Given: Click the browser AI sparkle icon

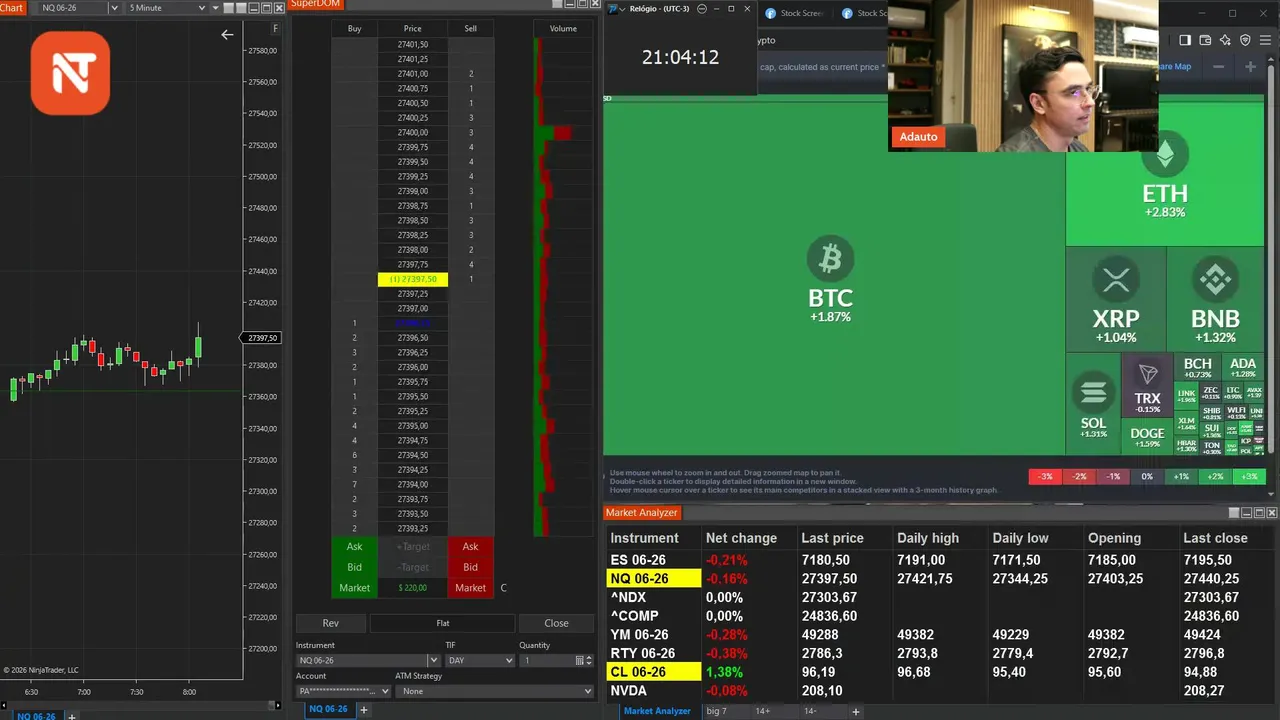Looking at the screenshot, I should click(1225, 40).
